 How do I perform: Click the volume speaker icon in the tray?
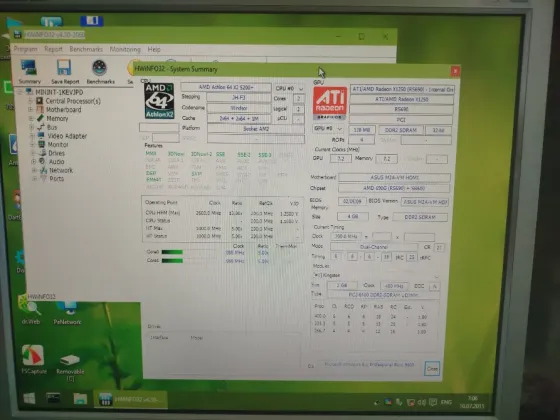(421, 402)
